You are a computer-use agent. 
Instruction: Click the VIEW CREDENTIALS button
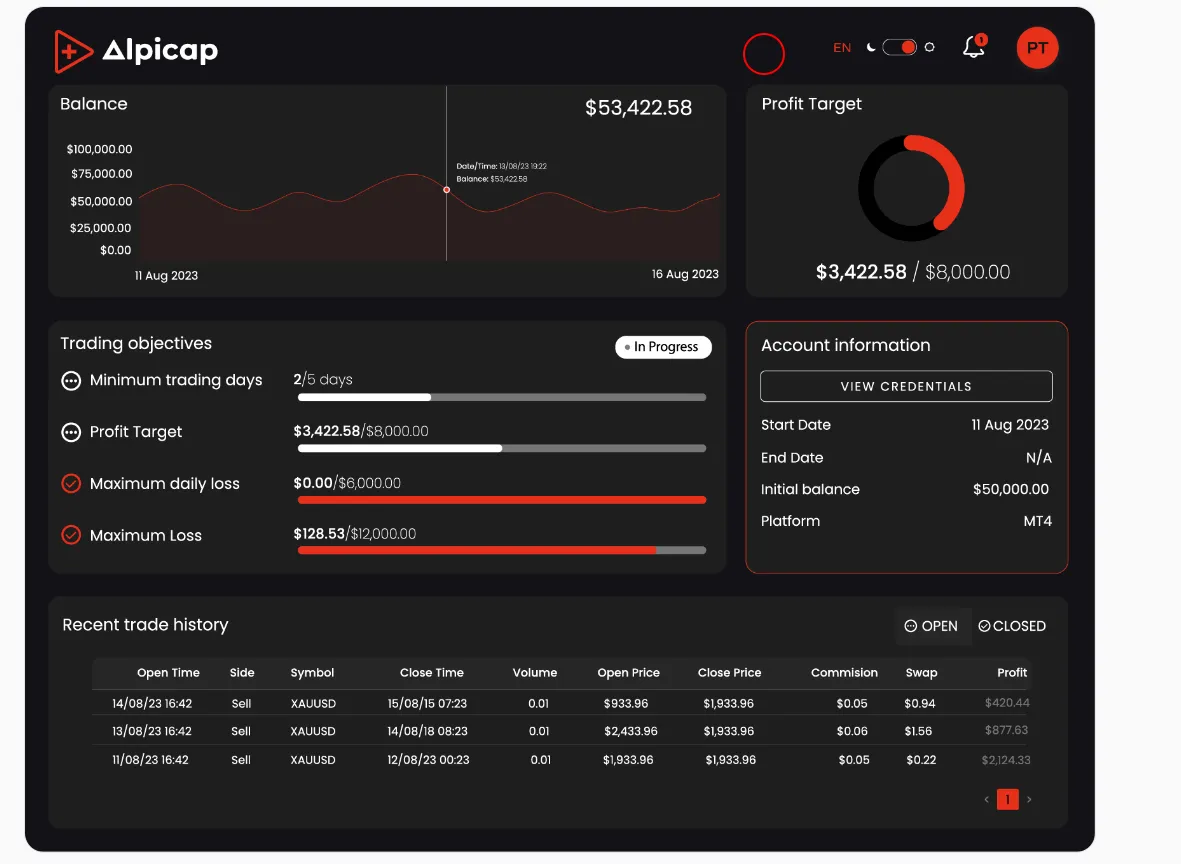[x=906, y=386]
